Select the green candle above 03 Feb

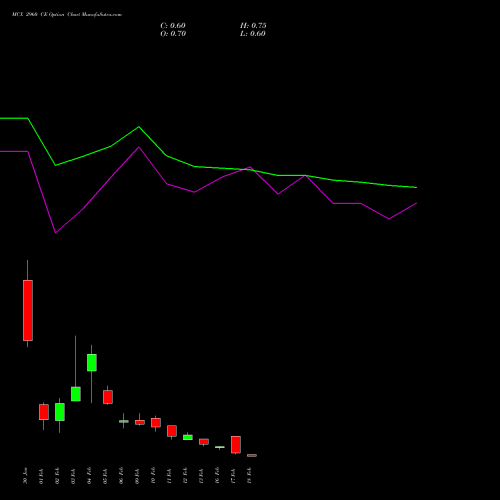(76, 394)
